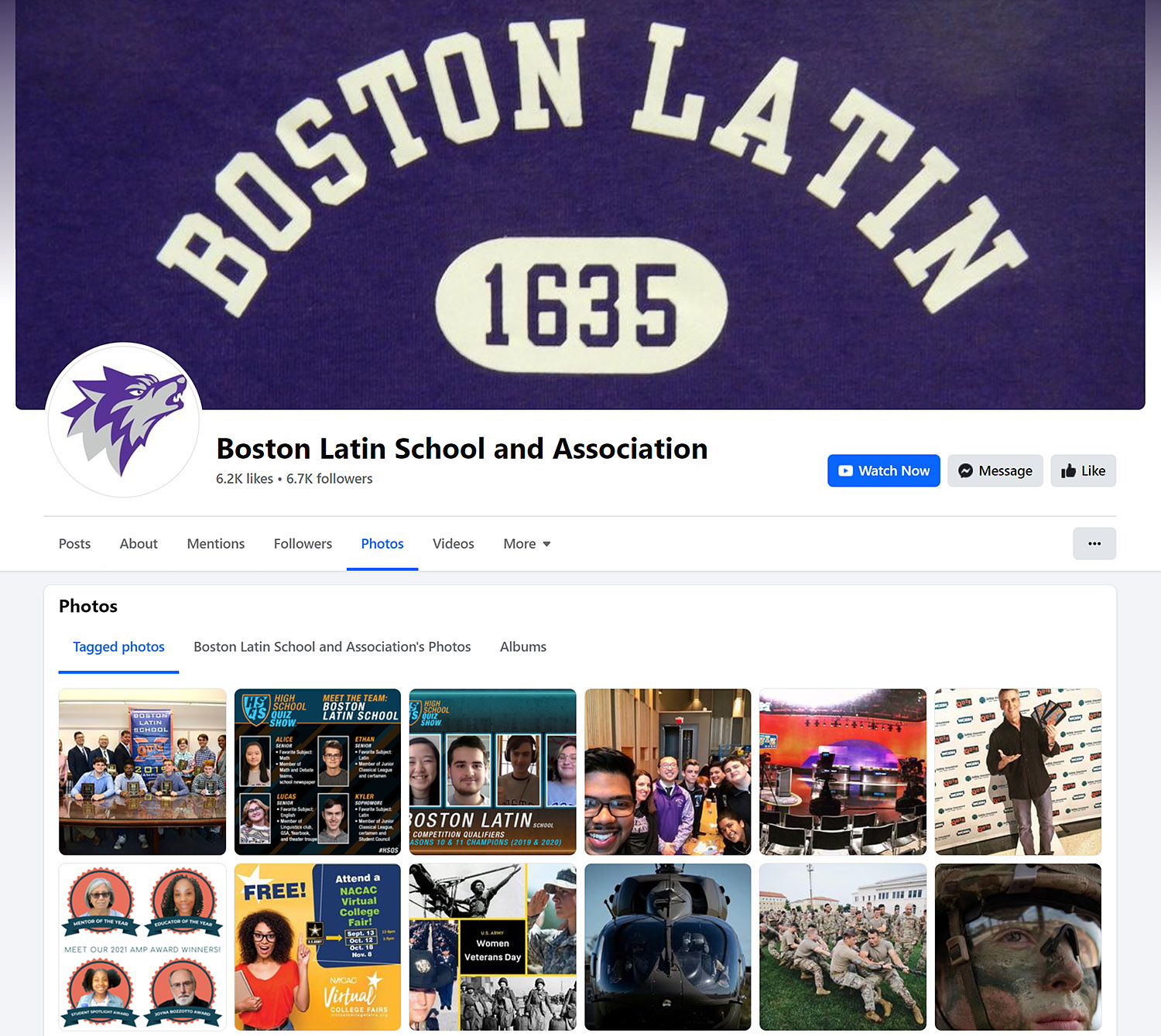
Task: Select the Videos tab
Action: coord(453,544)
